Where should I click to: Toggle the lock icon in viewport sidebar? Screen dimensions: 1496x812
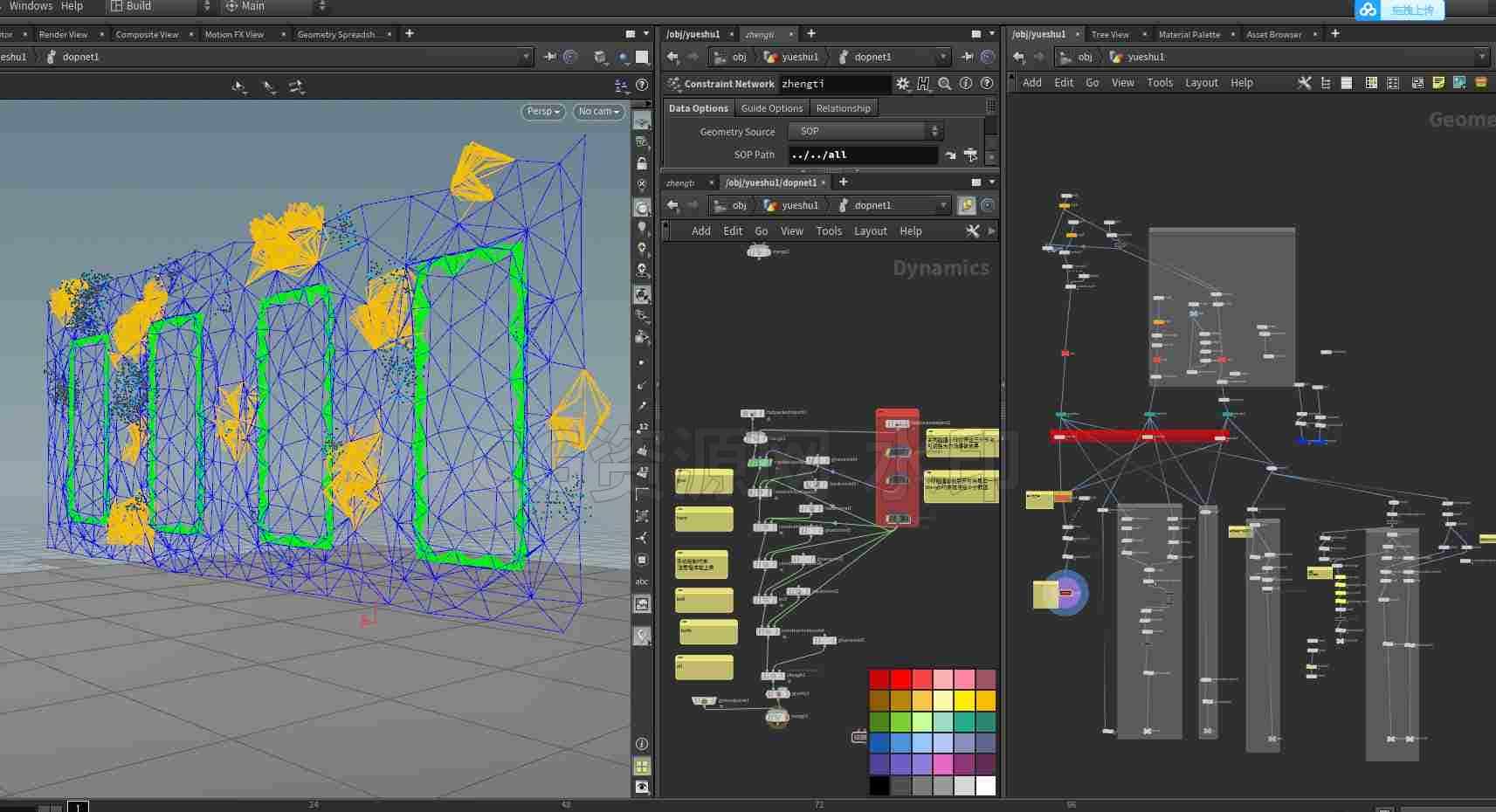(642, 163)
